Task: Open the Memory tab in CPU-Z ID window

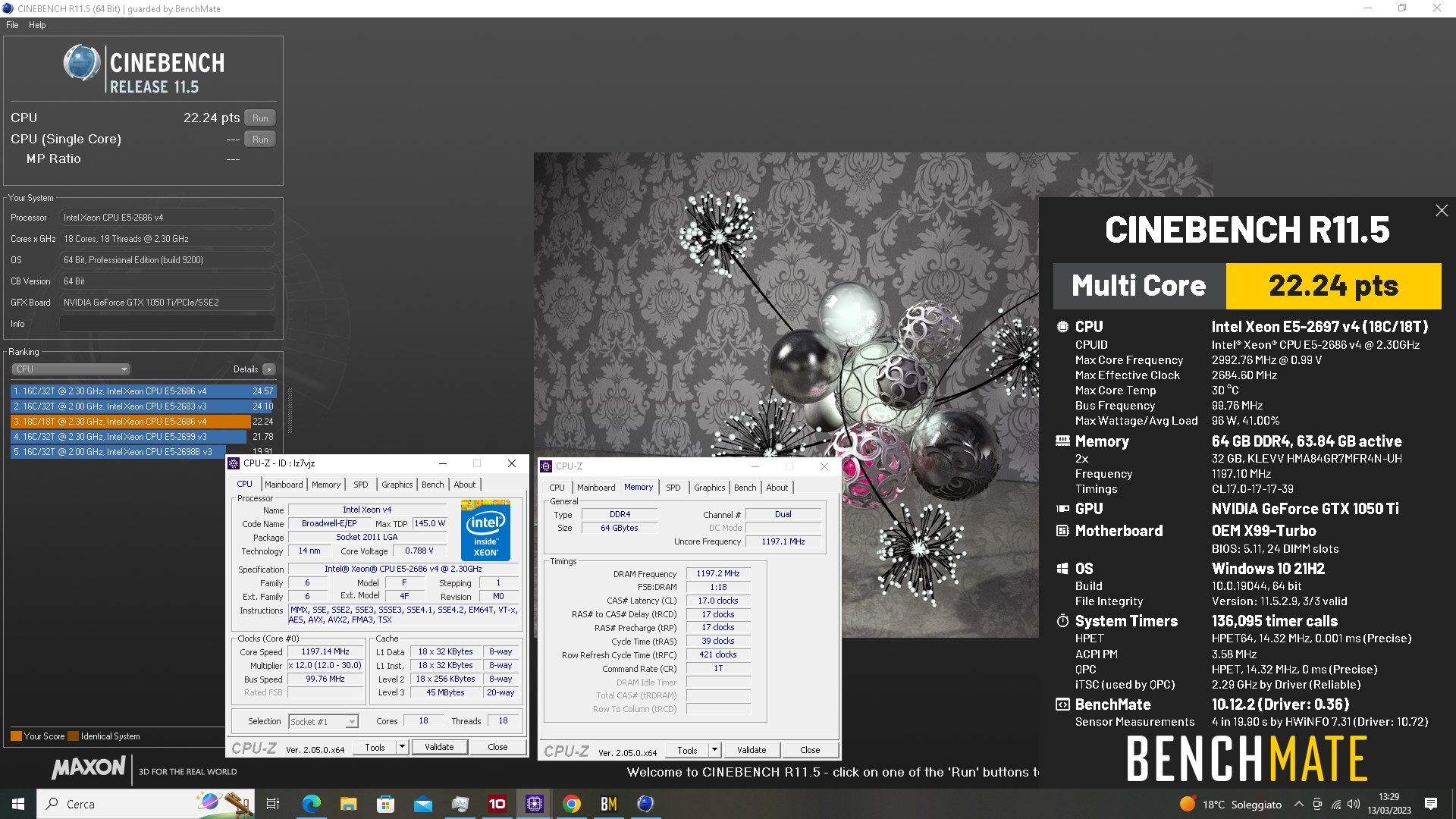Action: (326, 485)
